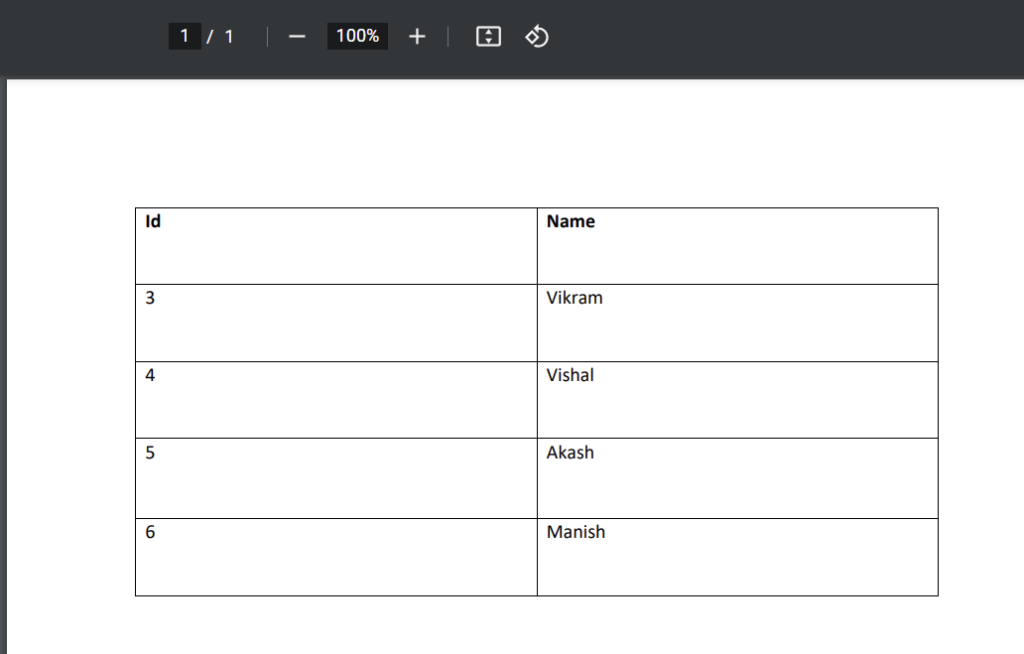This screenshot has width=1024, height=654.
Task: Select the current zoom value field
Action: pyautogui.click(x=356, y=36)
